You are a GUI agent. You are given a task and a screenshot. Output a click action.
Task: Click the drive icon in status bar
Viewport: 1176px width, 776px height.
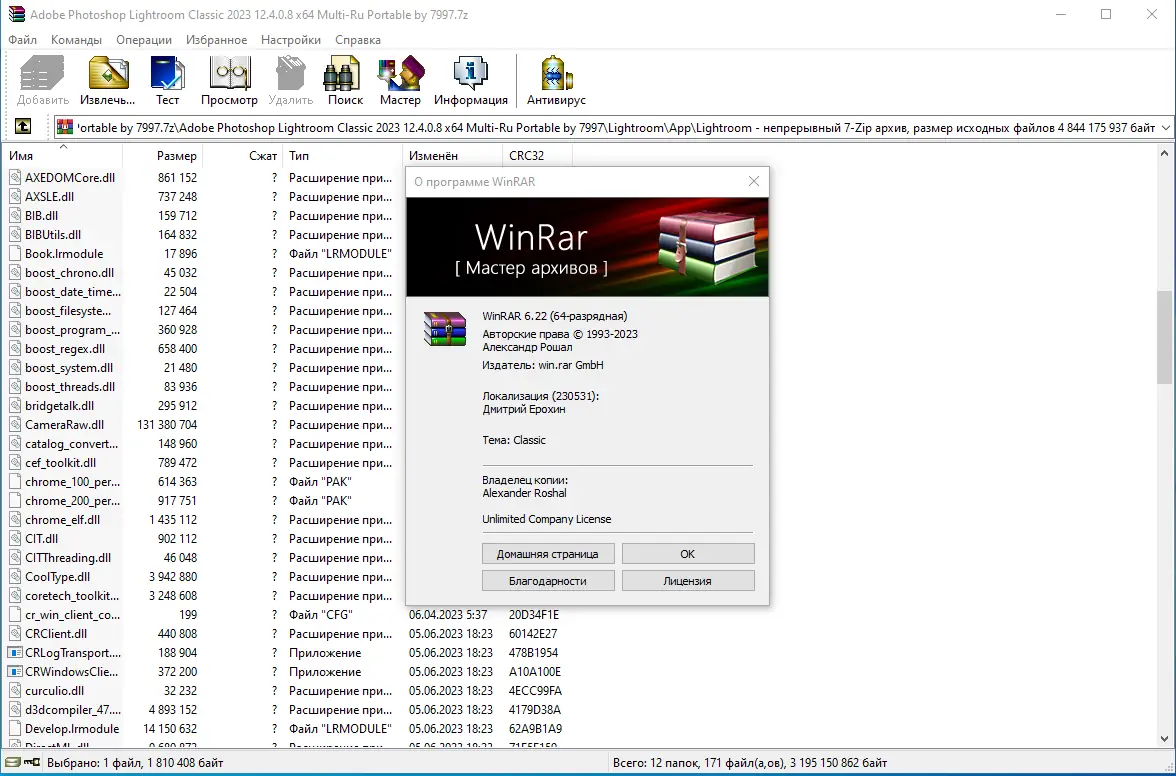click(13, 763)
